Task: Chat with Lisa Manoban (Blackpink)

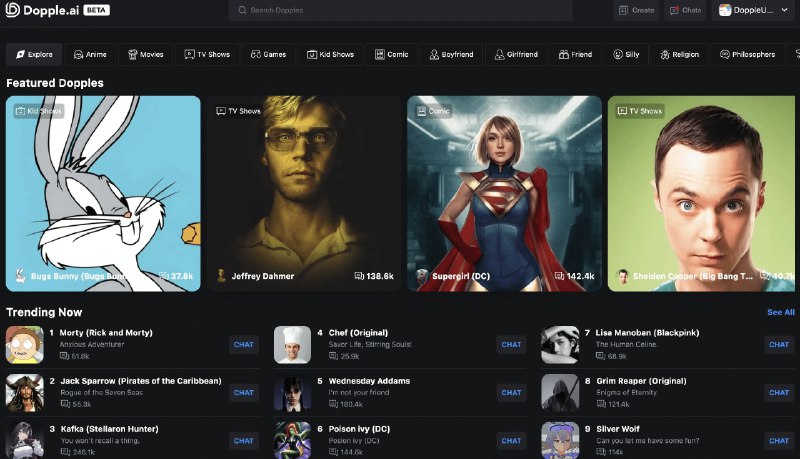Action: [x=779, y=345]
